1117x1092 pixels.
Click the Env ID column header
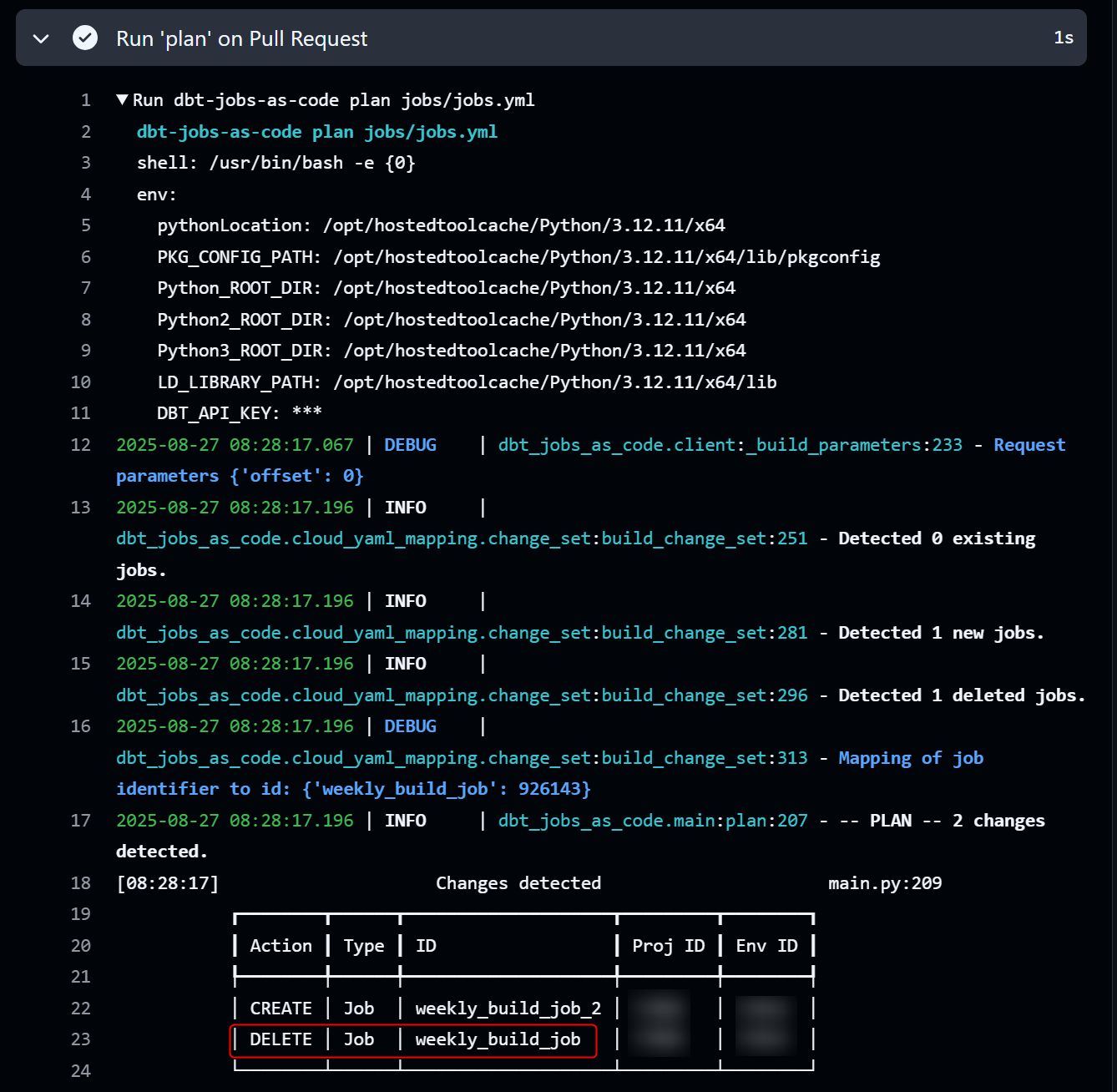766,946
